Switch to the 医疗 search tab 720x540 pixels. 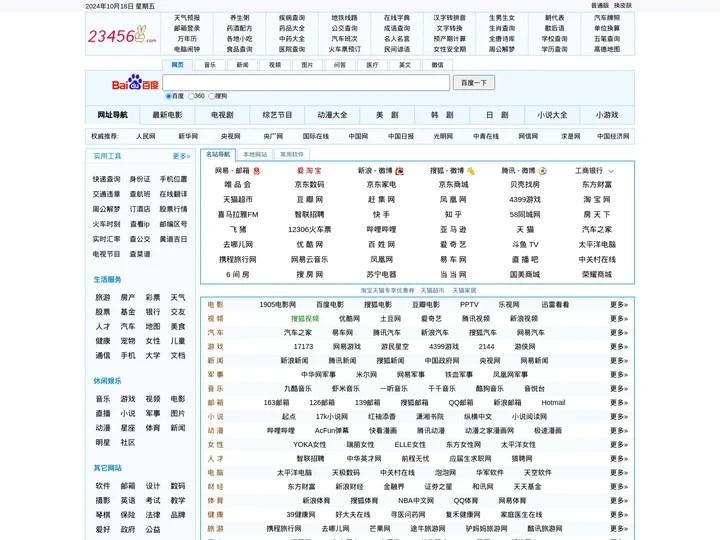click(372, 65)
